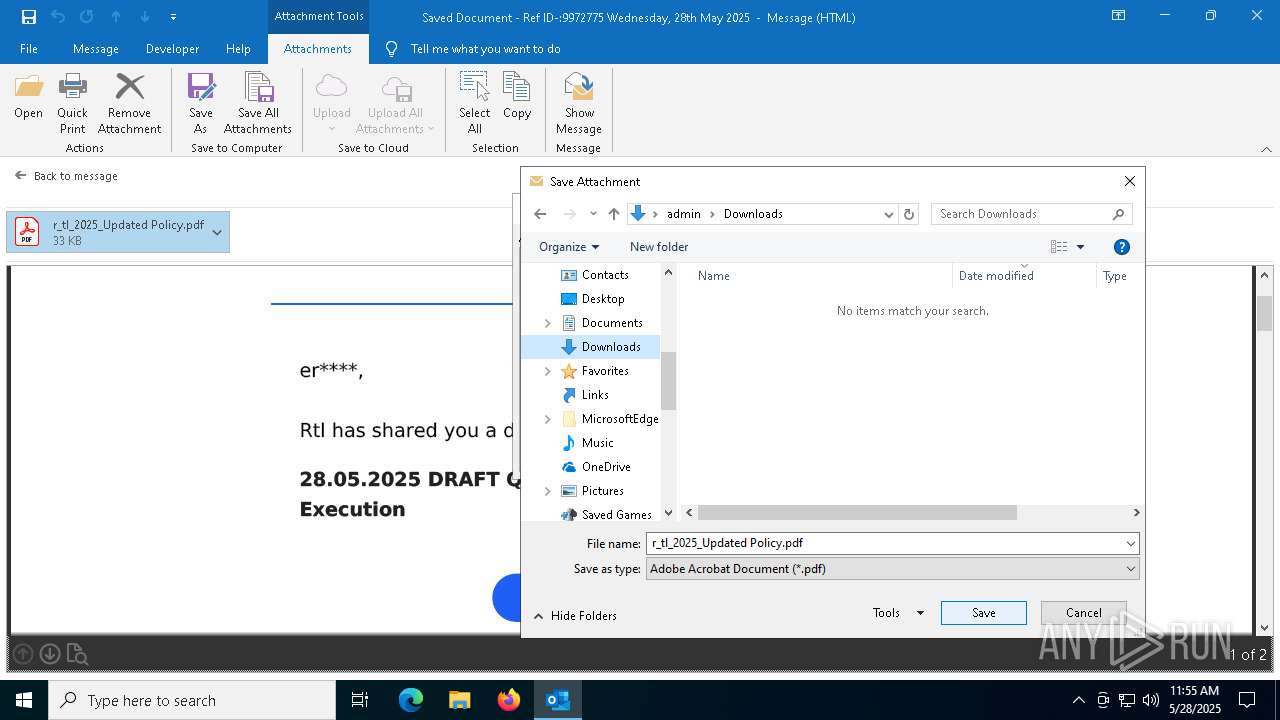Expand the Pictures folder node
The image size is (1280, 720).
click(x=547, y=491)
